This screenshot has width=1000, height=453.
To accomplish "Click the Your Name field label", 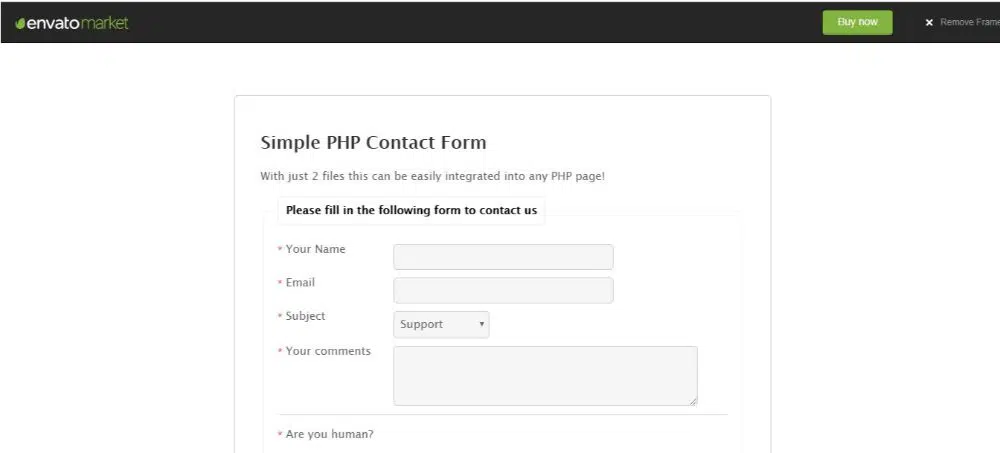I will coord(315,249).
